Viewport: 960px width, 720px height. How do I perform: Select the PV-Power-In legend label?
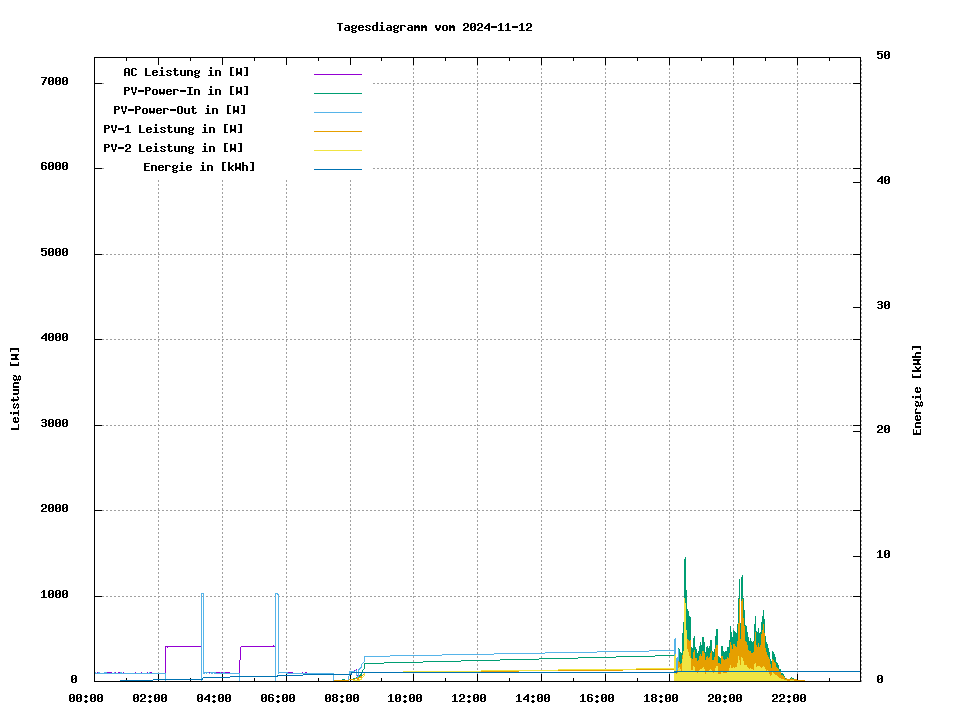click(x=186, y=91)
